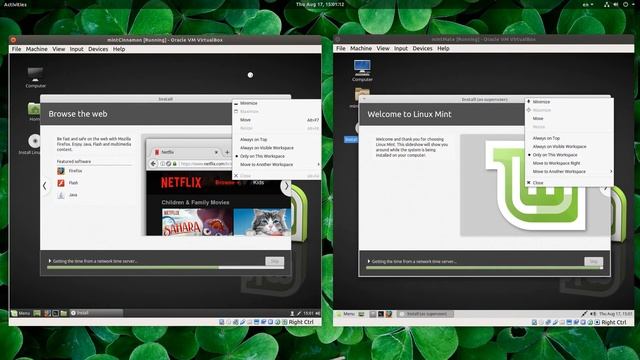The width and height of the screenshot is (640, 360).
Task: Launch Firefox from MATE panel launcher
Action: [x=389, y=314]
